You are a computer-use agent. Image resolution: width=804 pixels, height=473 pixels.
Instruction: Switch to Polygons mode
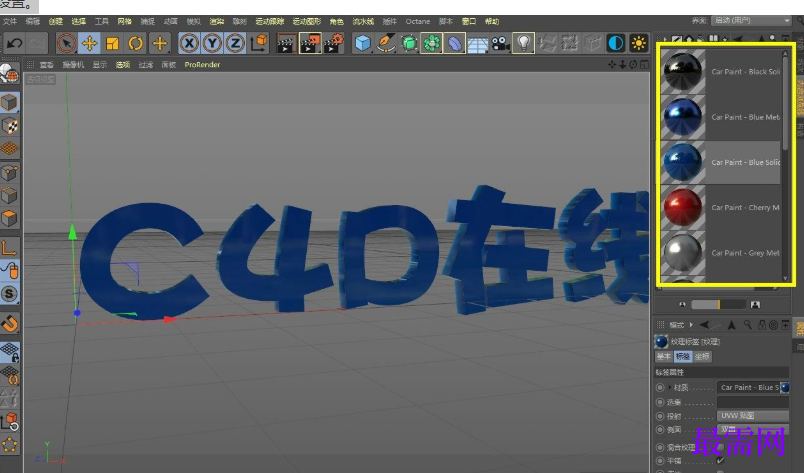10,219
